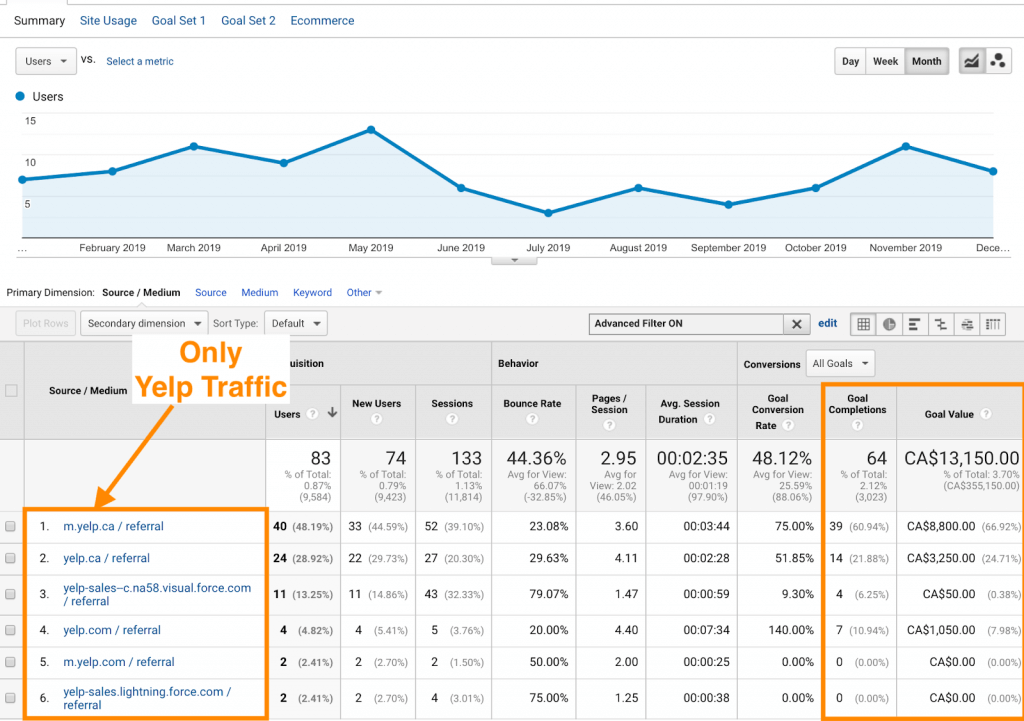Select the pivot table view icon
The height and width of the screenshot is (721, 1024).
993,324
